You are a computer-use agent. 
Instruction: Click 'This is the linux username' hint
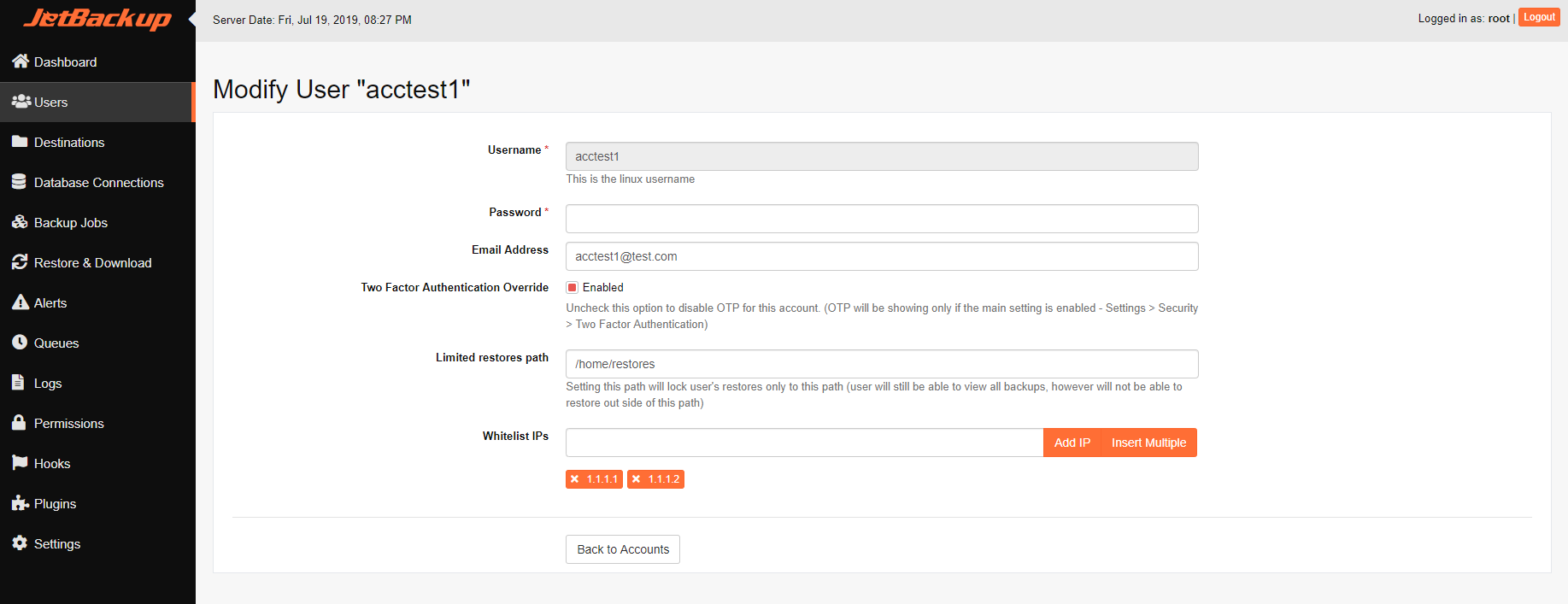(x=631, y=179)
